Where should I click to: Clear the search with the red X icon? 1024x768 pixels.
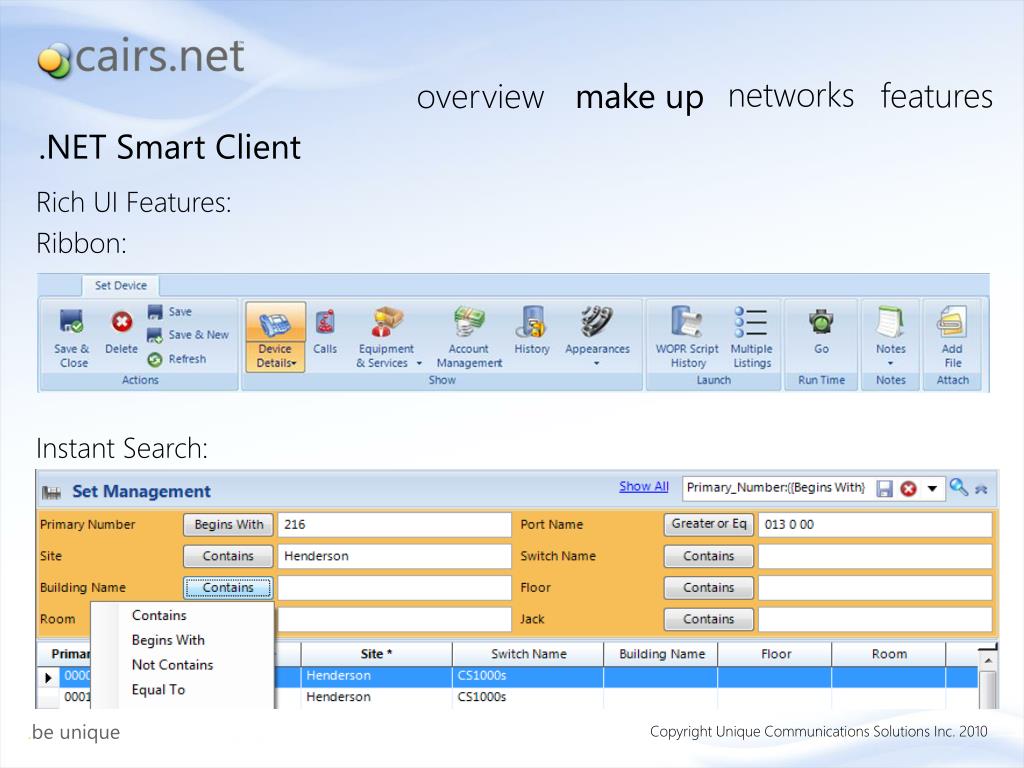908,488
